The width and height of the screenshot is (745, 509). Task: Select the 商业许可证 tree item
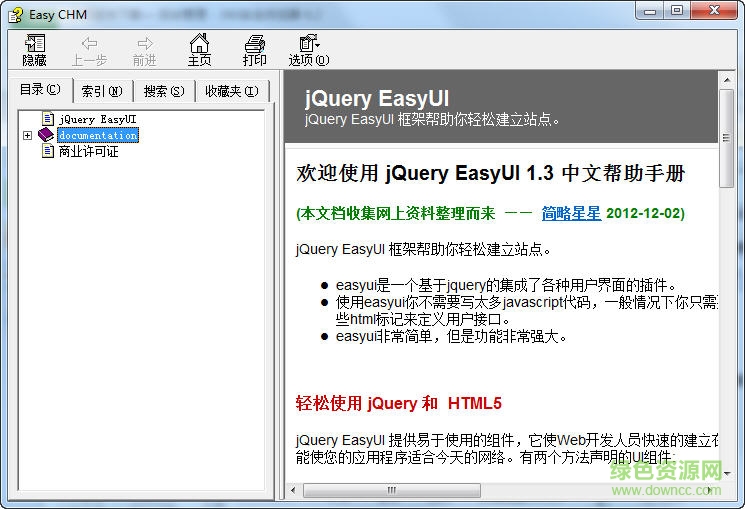(88, 152)
